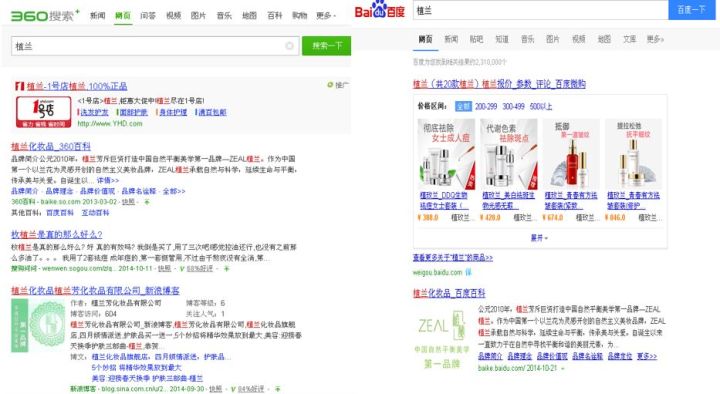Click the red 1号店 favicon before ad title

click(x=19, y=86)
